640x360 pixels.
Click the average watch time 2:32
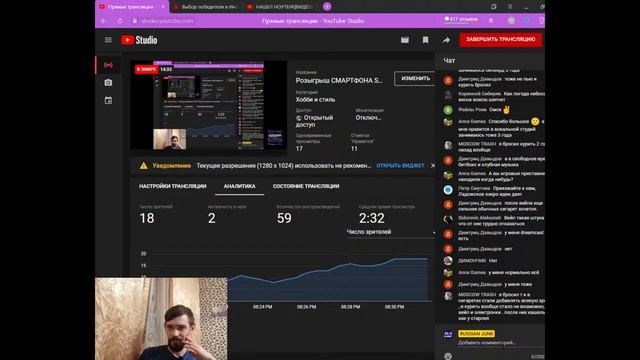pos(371,218)
